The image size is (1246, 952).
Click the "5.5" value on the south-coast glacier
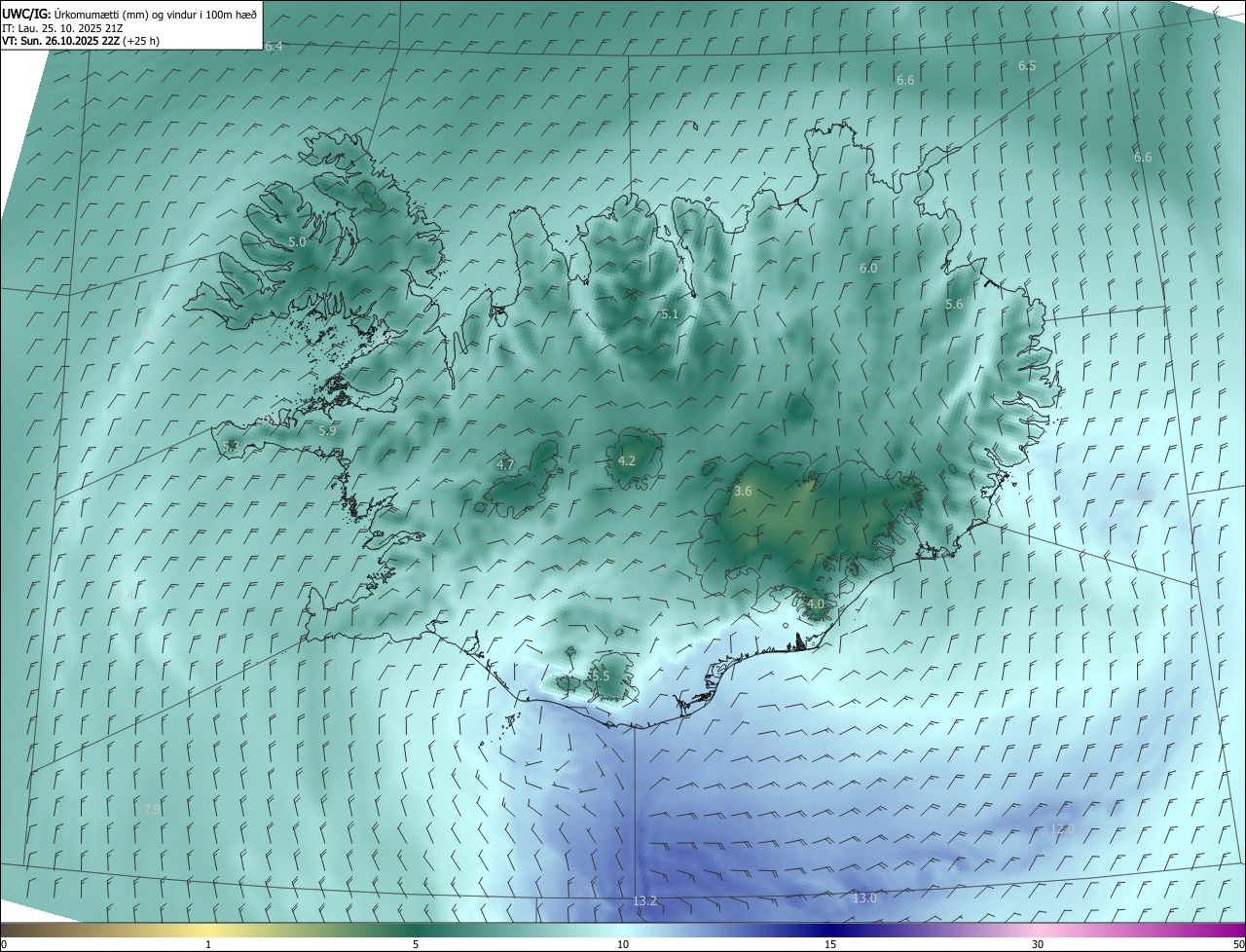point(600,677)
